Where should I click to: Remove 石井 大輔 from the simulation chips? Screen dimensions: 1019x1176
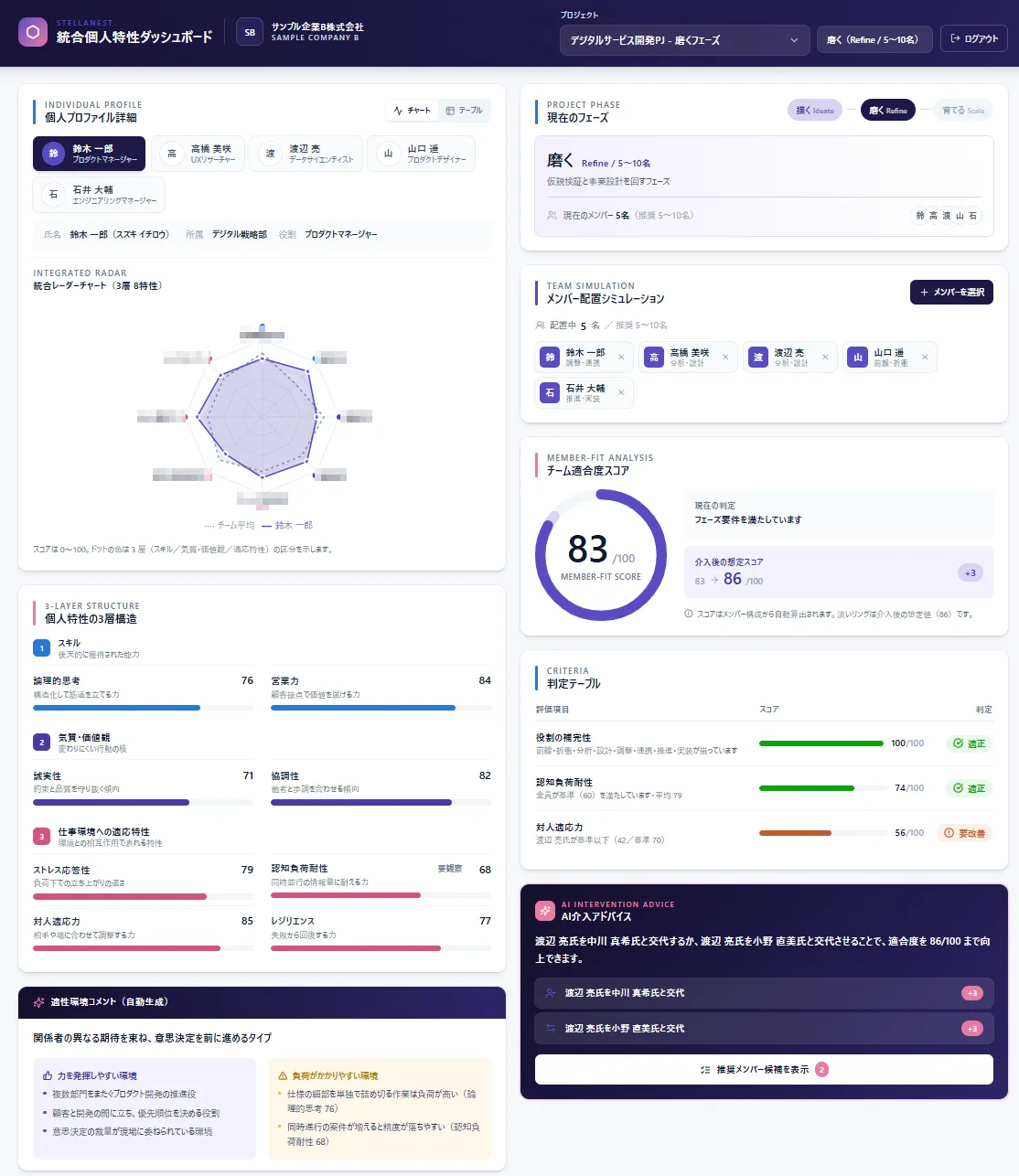coord(621,393)
